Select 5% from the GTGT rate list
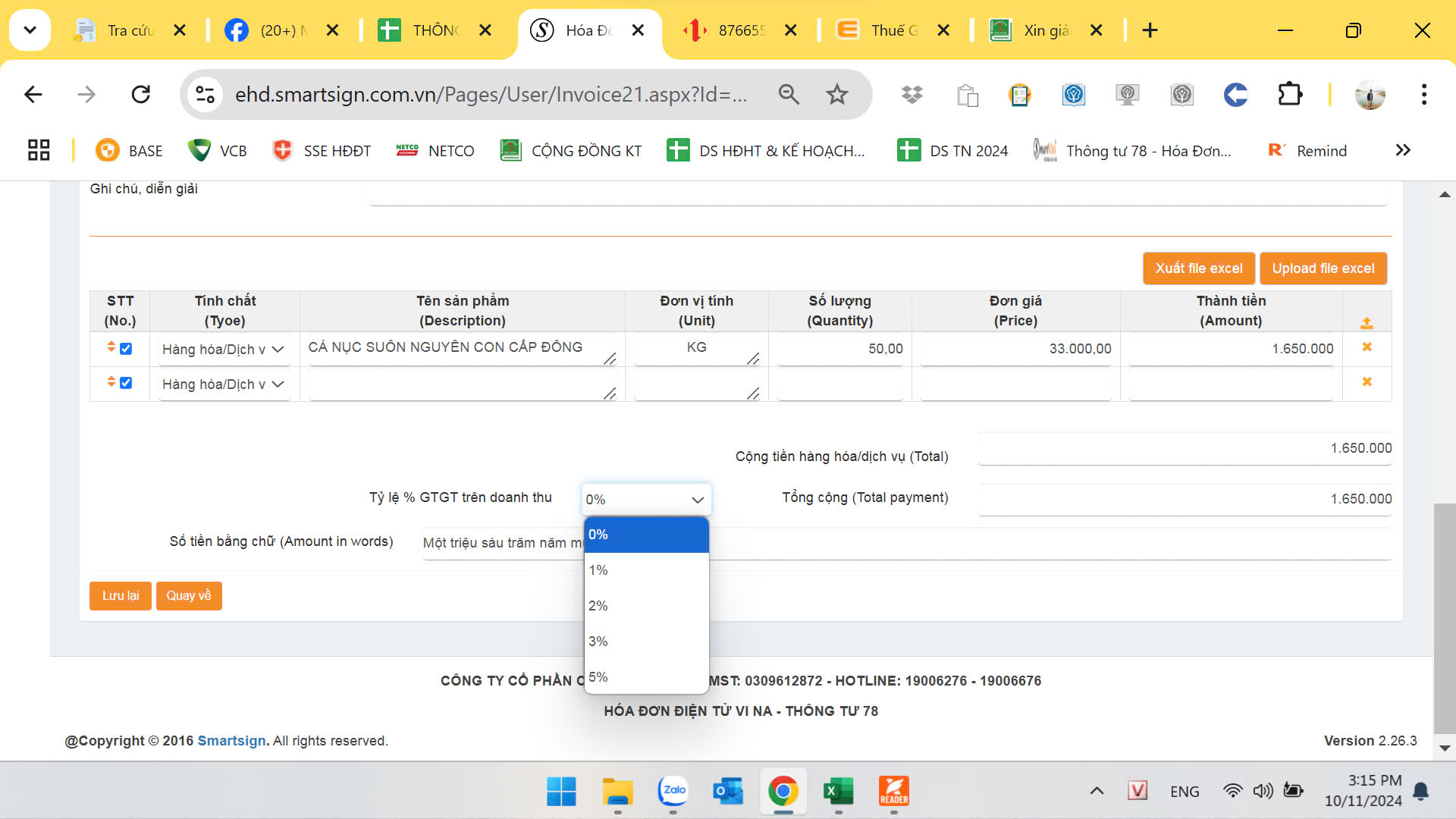This screenshot has height=819, width=1456. point(645,676)
